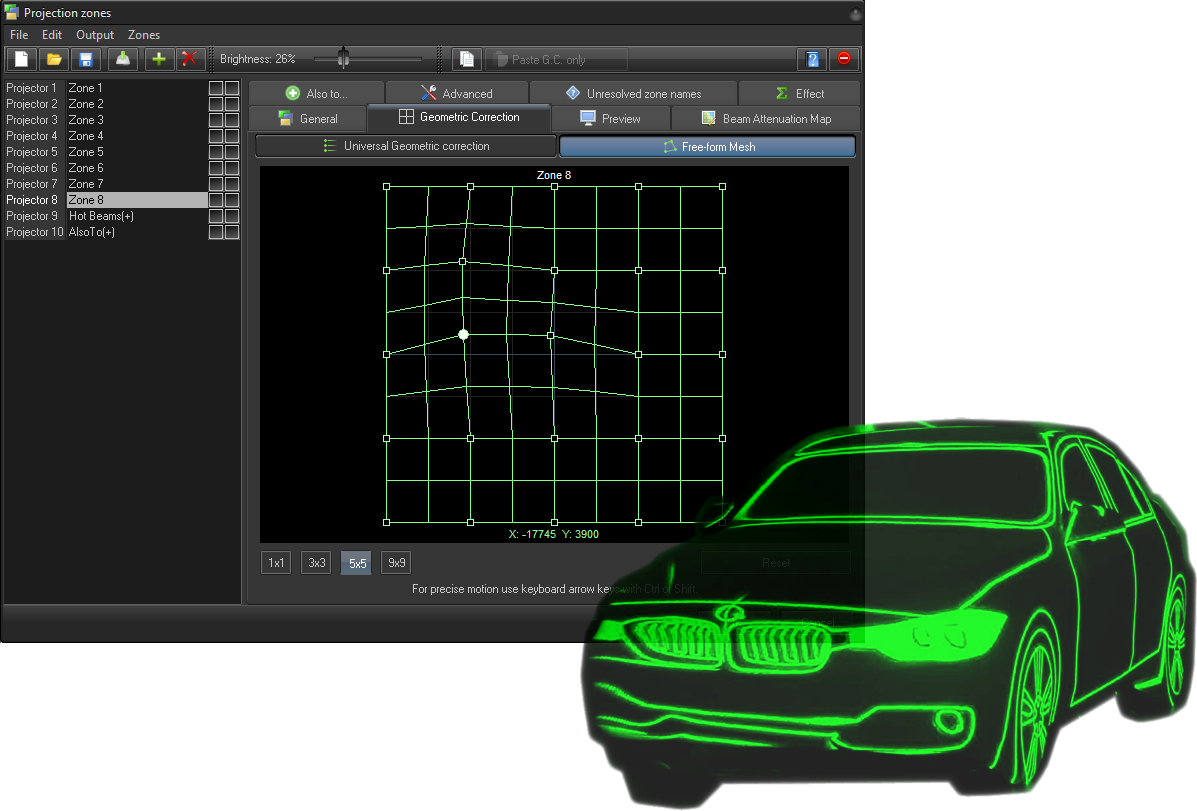Toggle first checkbox of Zone 6 row

point(216,168)
